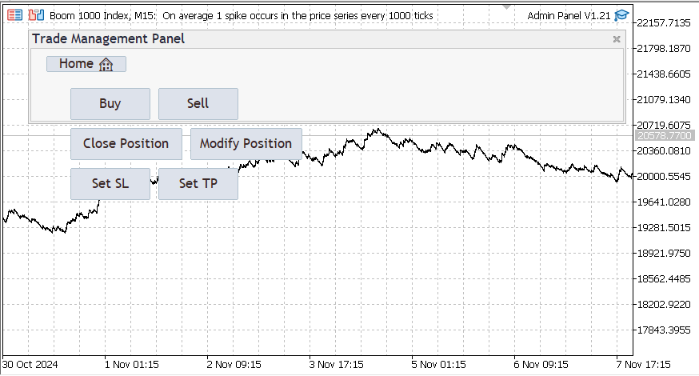699x376 pixels.
Task: Click the Sell button
Action: (x=198, y=104)
